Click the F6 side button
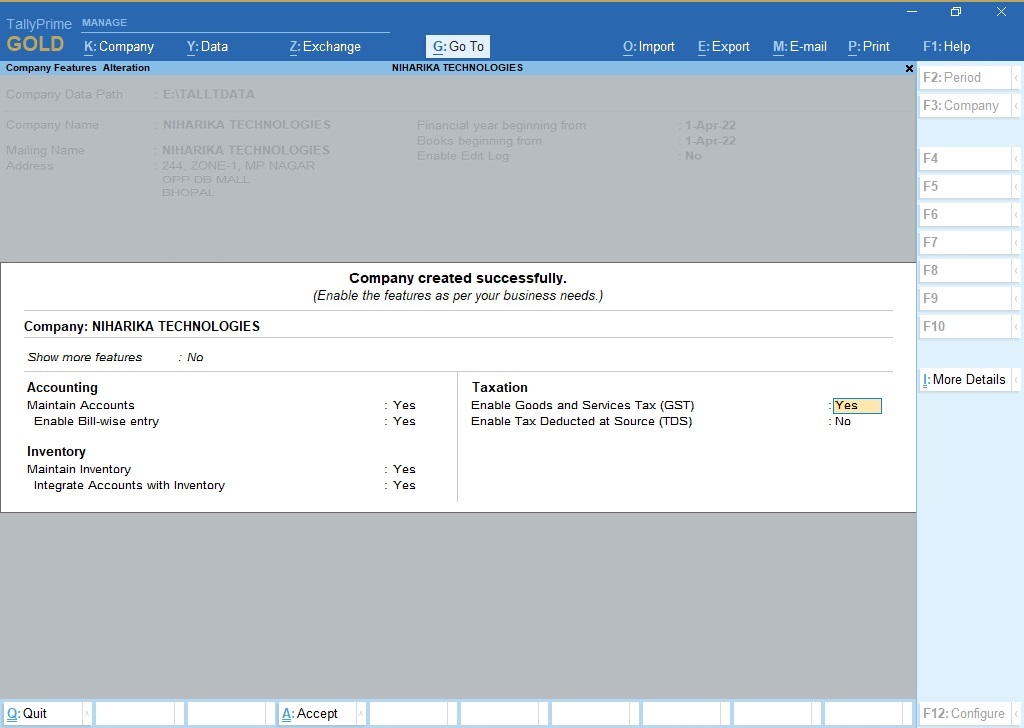The image size is (1024, 728). 965,215
